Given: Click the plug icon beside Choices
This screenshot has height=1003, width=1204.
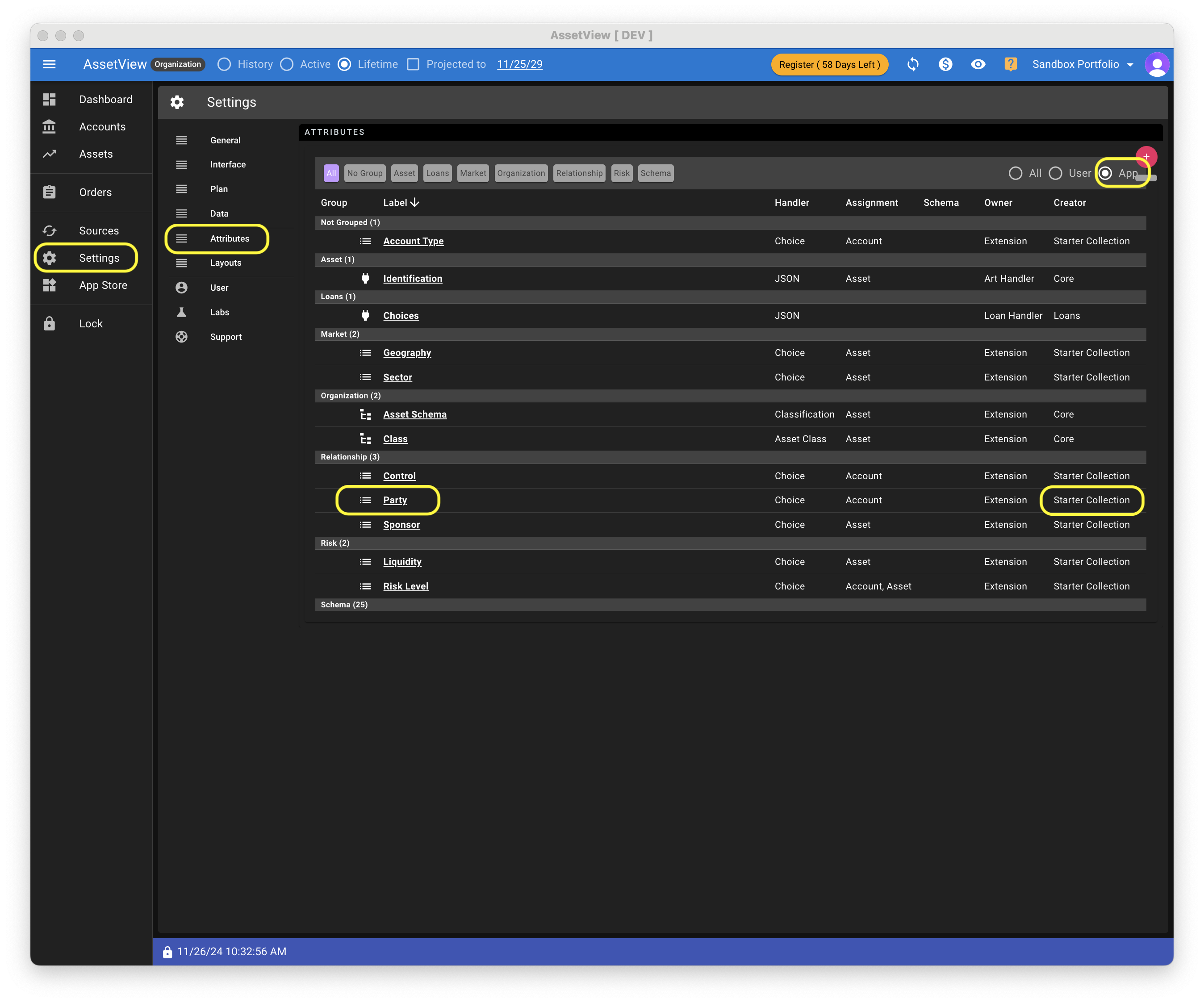Looking at the screenshot, I should pyautogui.click(x=365, y=315).
